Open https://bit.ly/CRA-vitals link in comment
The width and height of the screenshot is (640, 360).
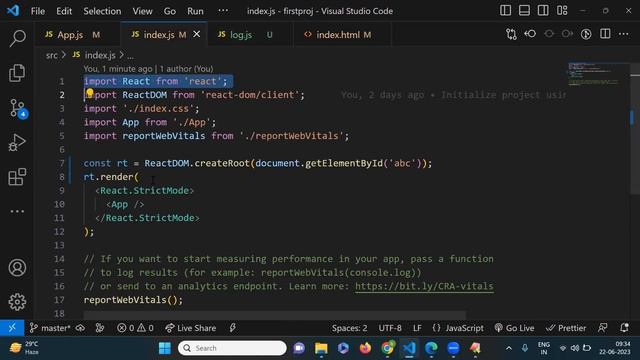point(424,286)
